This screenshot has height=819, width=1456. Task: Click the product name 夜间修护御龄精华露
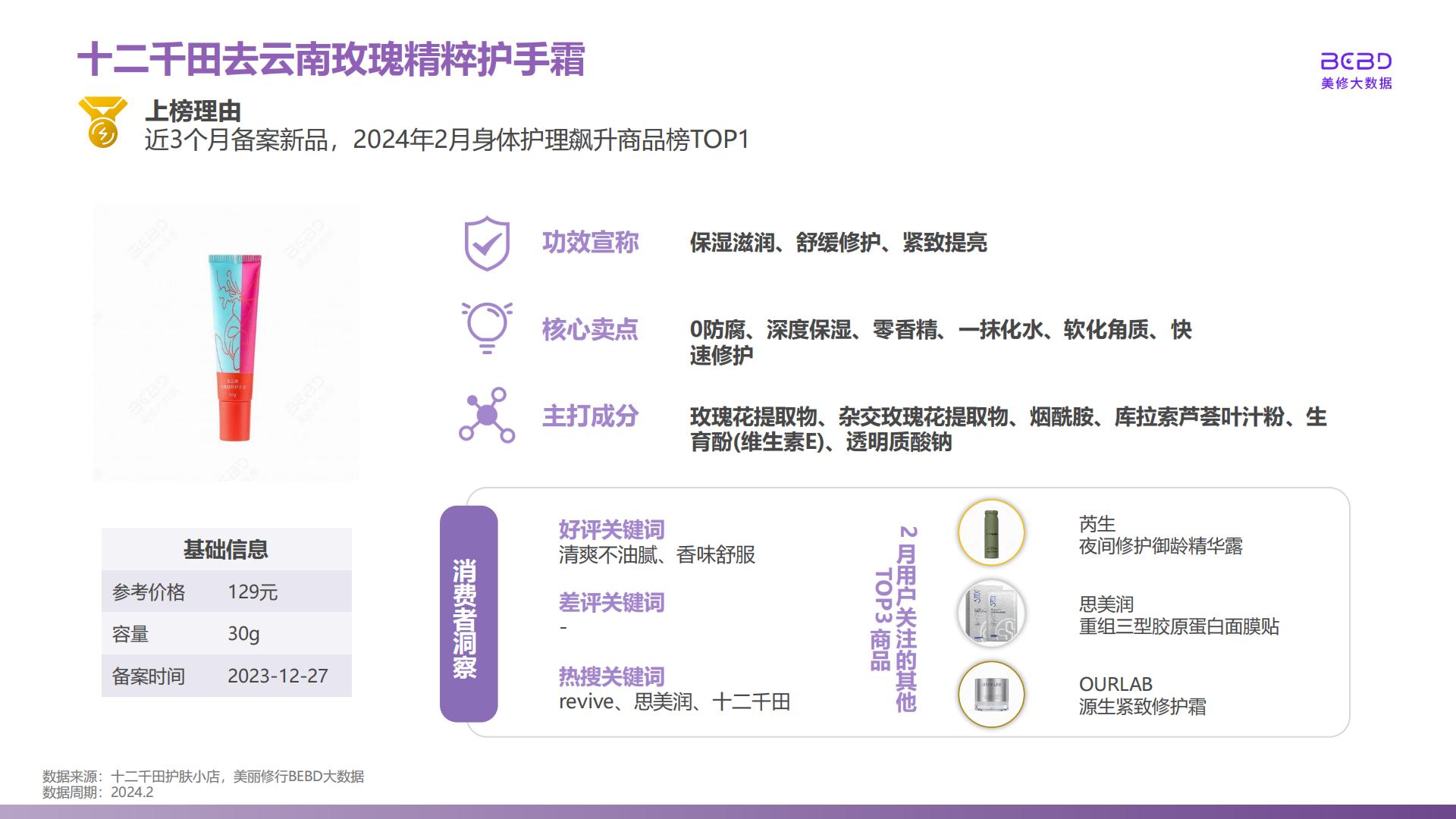pos(1160,547)
